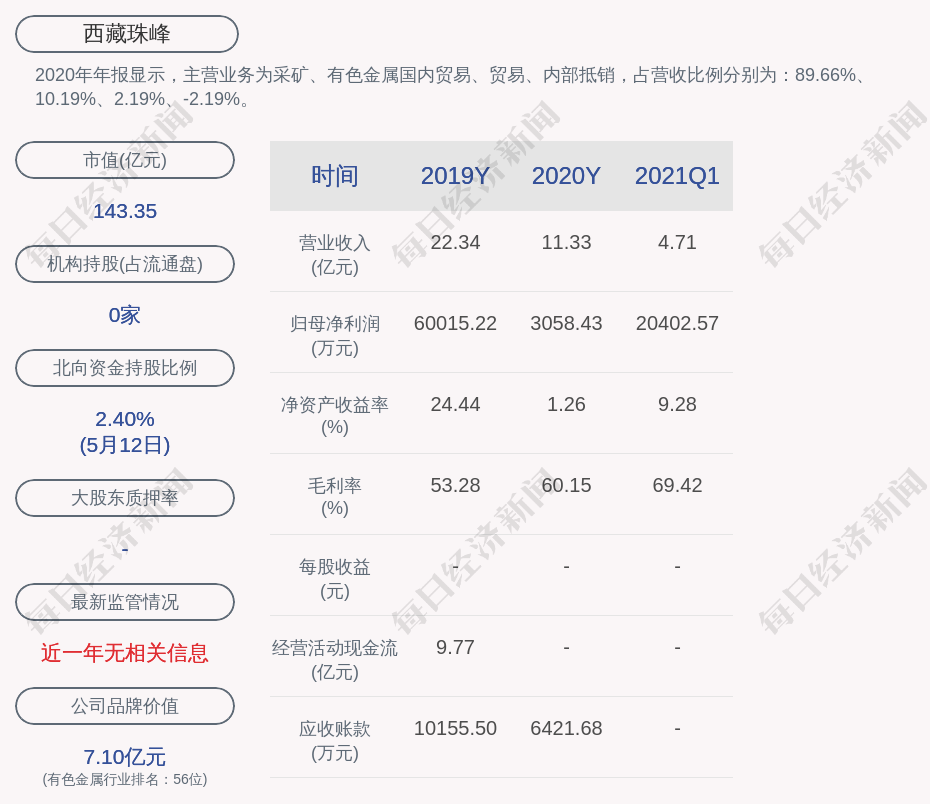
Task: Click the 公司品牌价值 label pill
Action: tap(125, 706)
